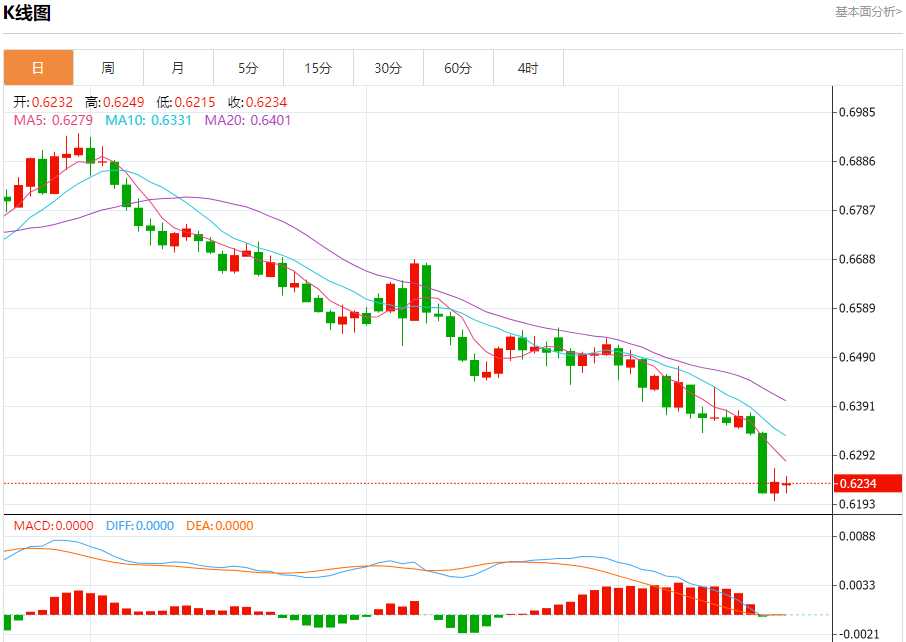Click the 0.6490 price axis label
Screen dimensions: 906x642
point(857,358)
